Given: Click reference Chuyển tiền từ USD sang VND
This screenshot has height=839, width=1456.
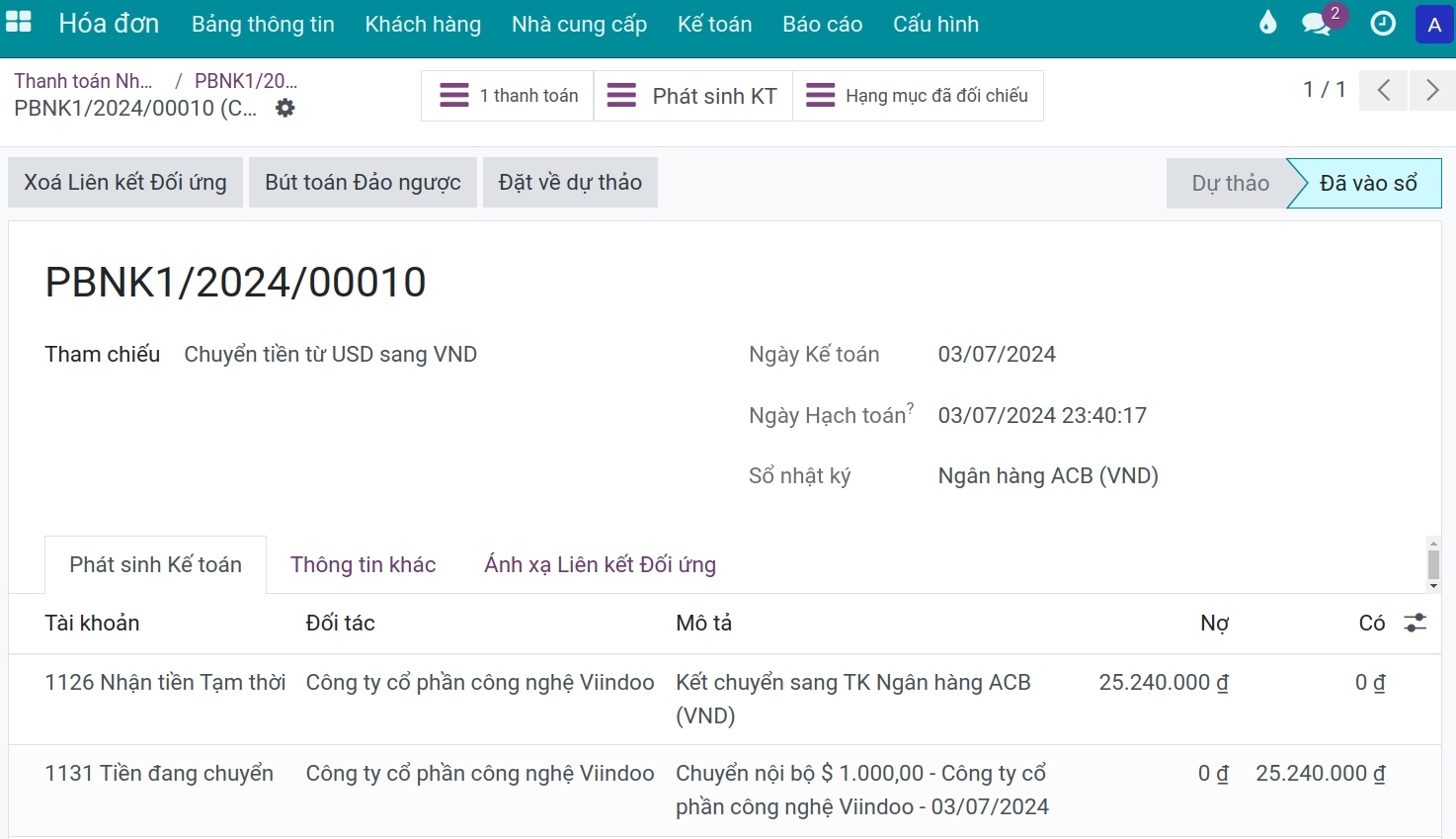Looking at the screenshot, I should (331, 354).
